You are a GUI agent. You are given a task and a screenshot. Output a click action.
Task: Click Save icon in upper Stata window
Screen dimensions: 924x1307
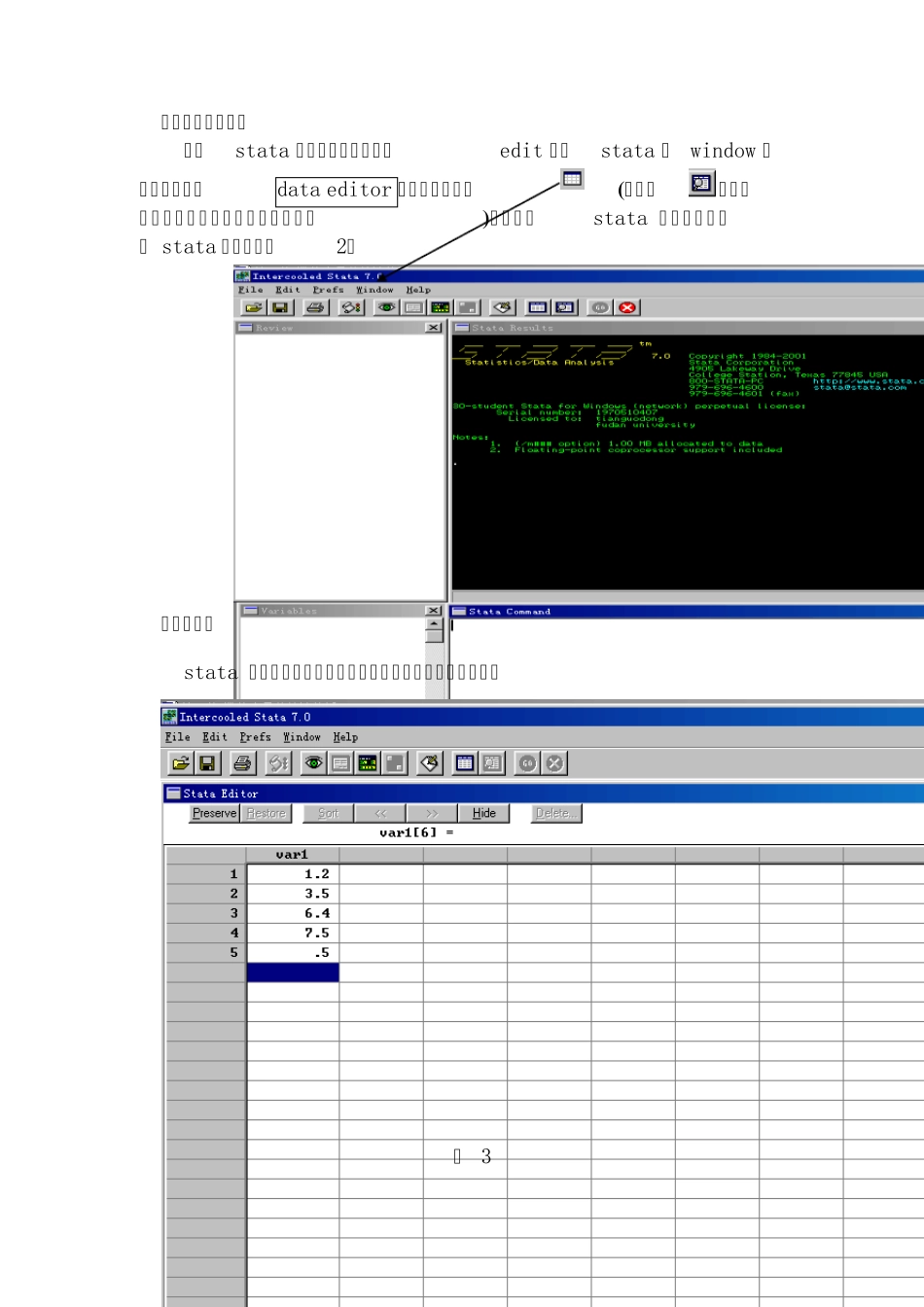[x=280, y=307]
